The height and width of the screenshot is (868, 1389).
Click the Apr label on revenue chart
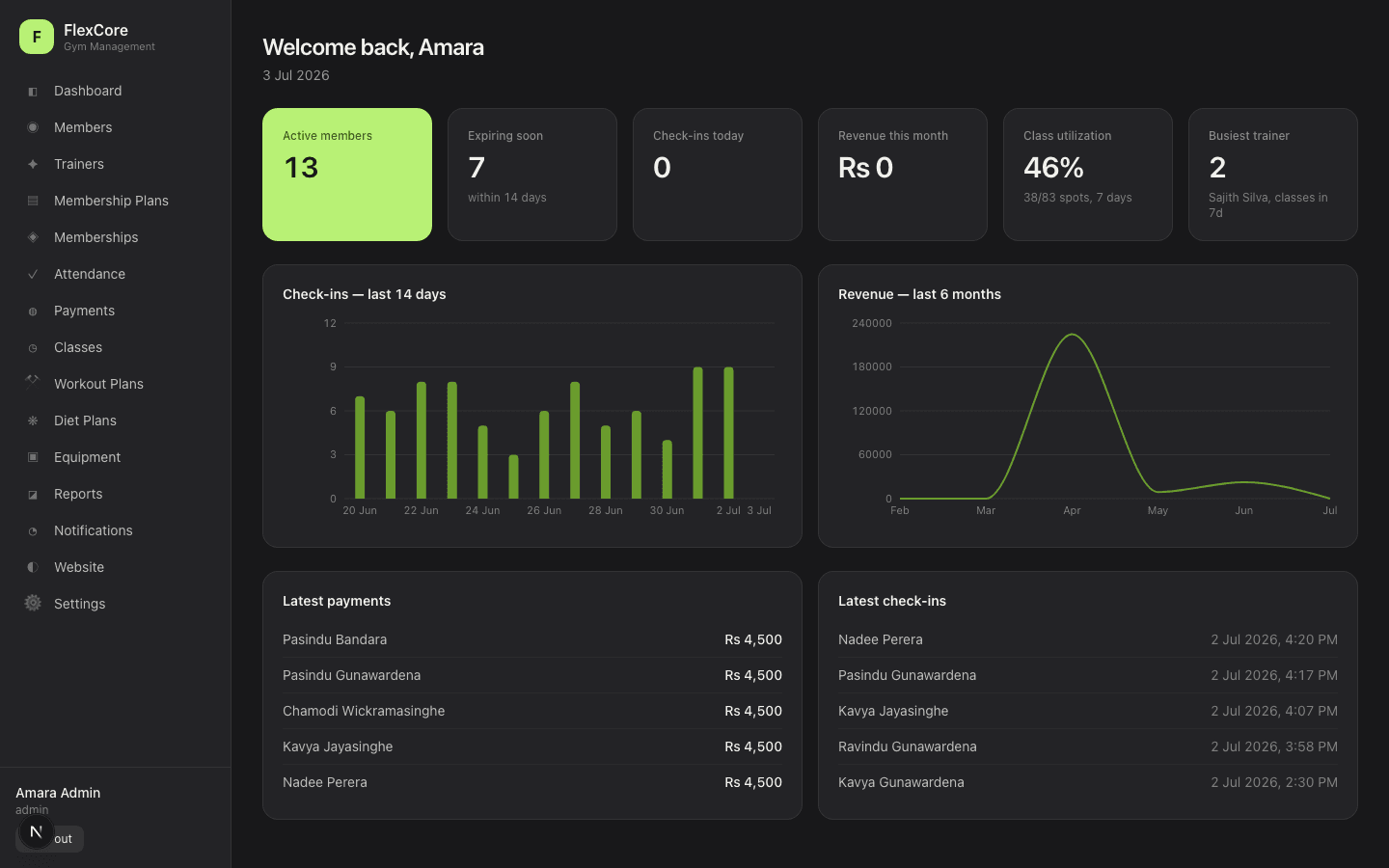pyautogui.click(x=1072, y=510)
